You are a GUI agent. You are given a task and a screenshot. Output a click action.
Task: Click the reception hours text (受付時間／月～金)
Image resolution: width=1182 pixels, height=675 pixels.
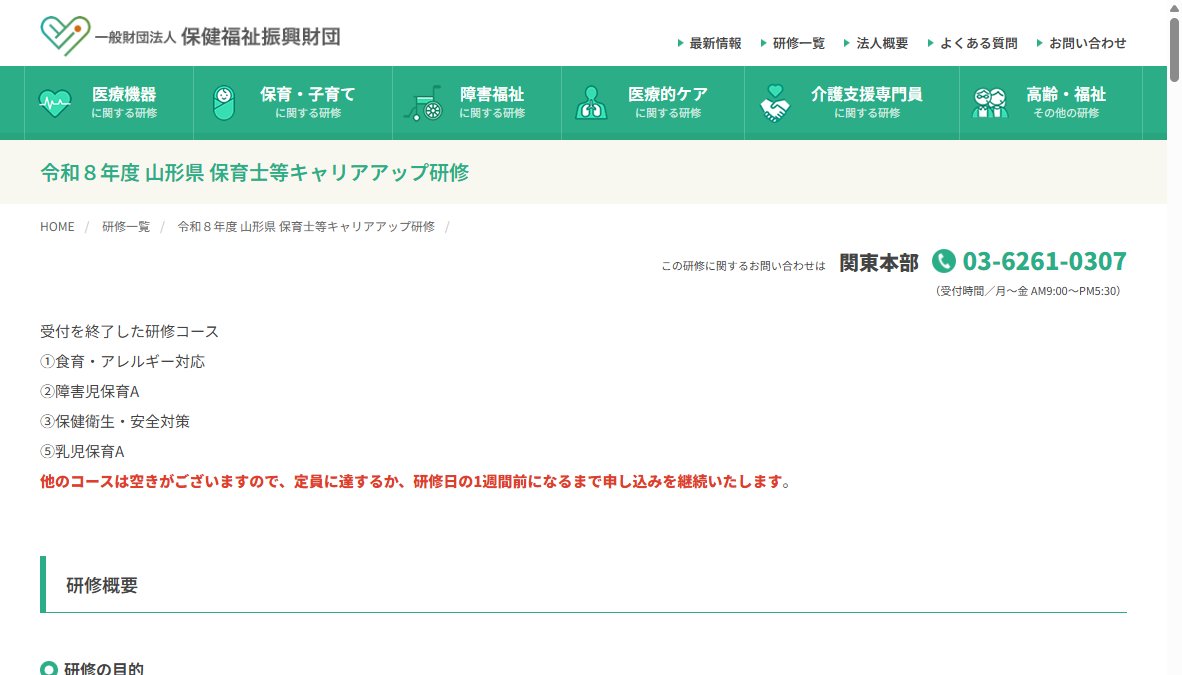coord(1028,291)
